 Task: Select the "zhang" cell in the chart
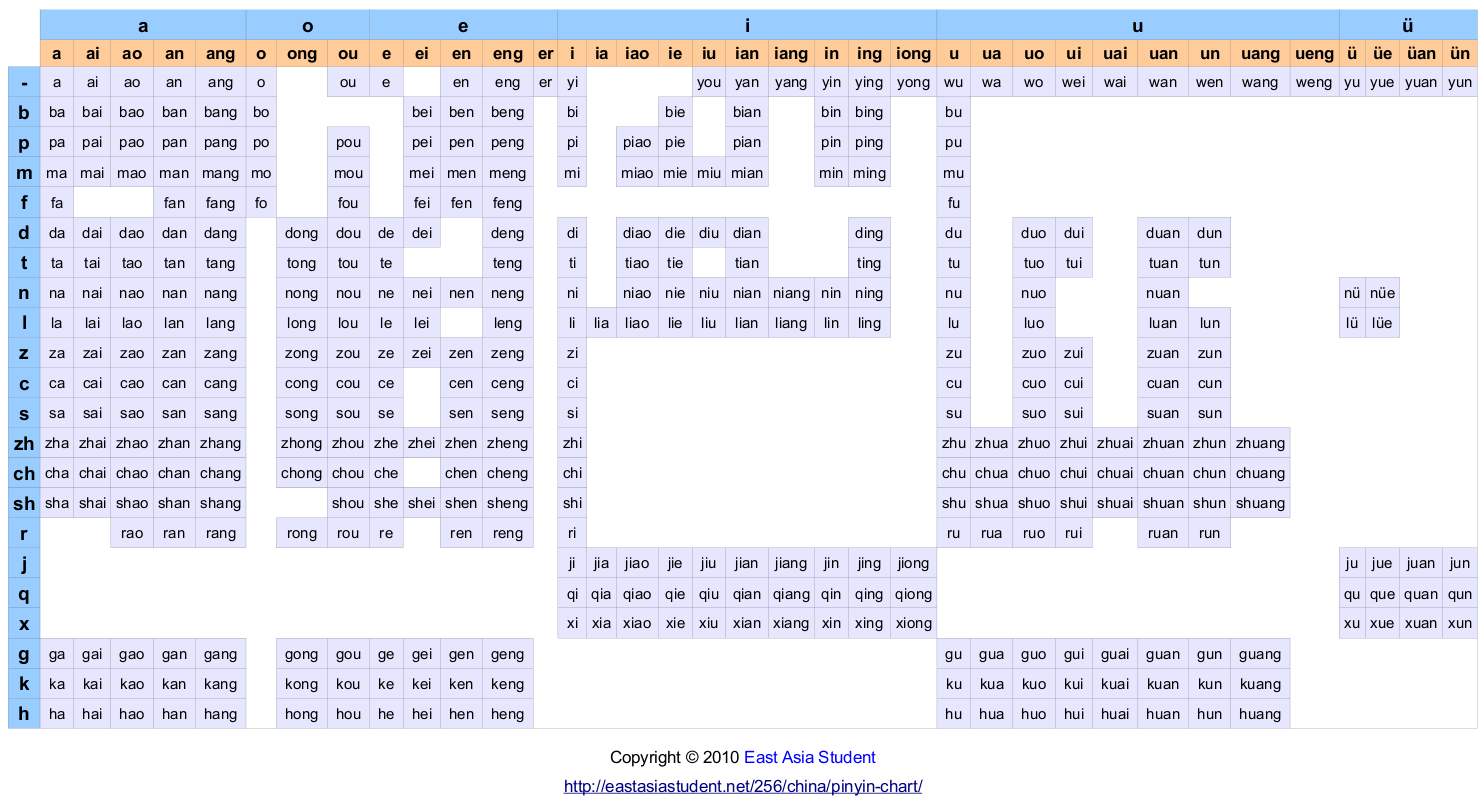[x=219, y=443]
